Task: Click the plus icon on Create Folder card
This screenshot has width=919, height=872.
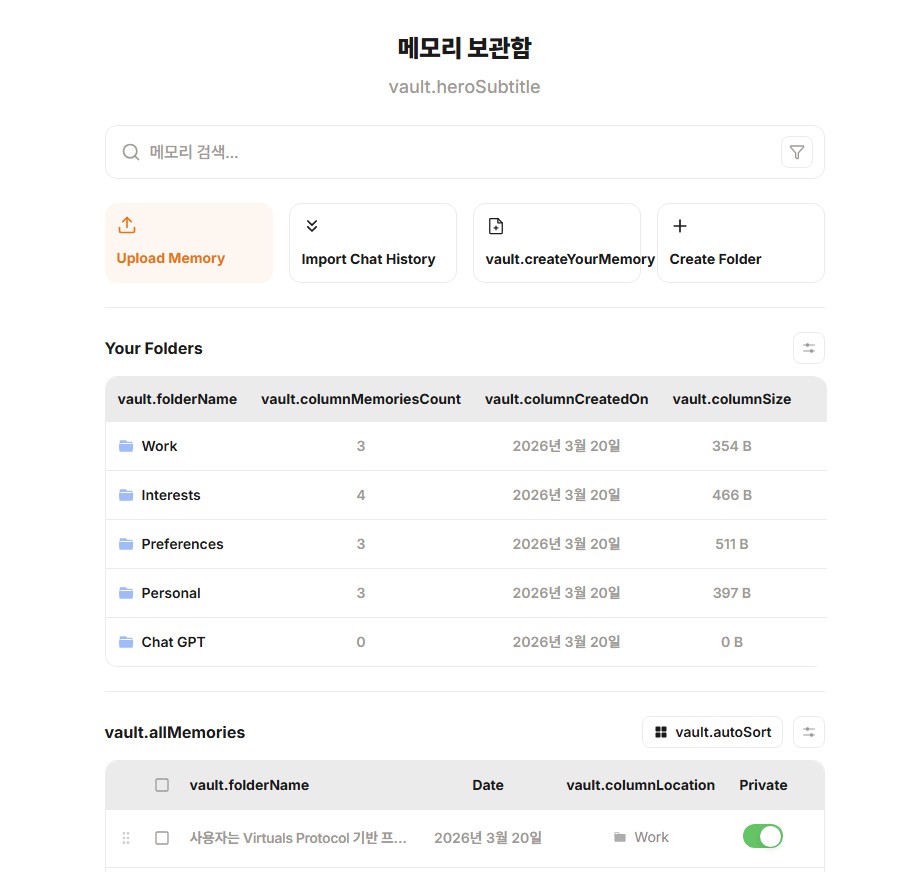Action: point(679,225)
